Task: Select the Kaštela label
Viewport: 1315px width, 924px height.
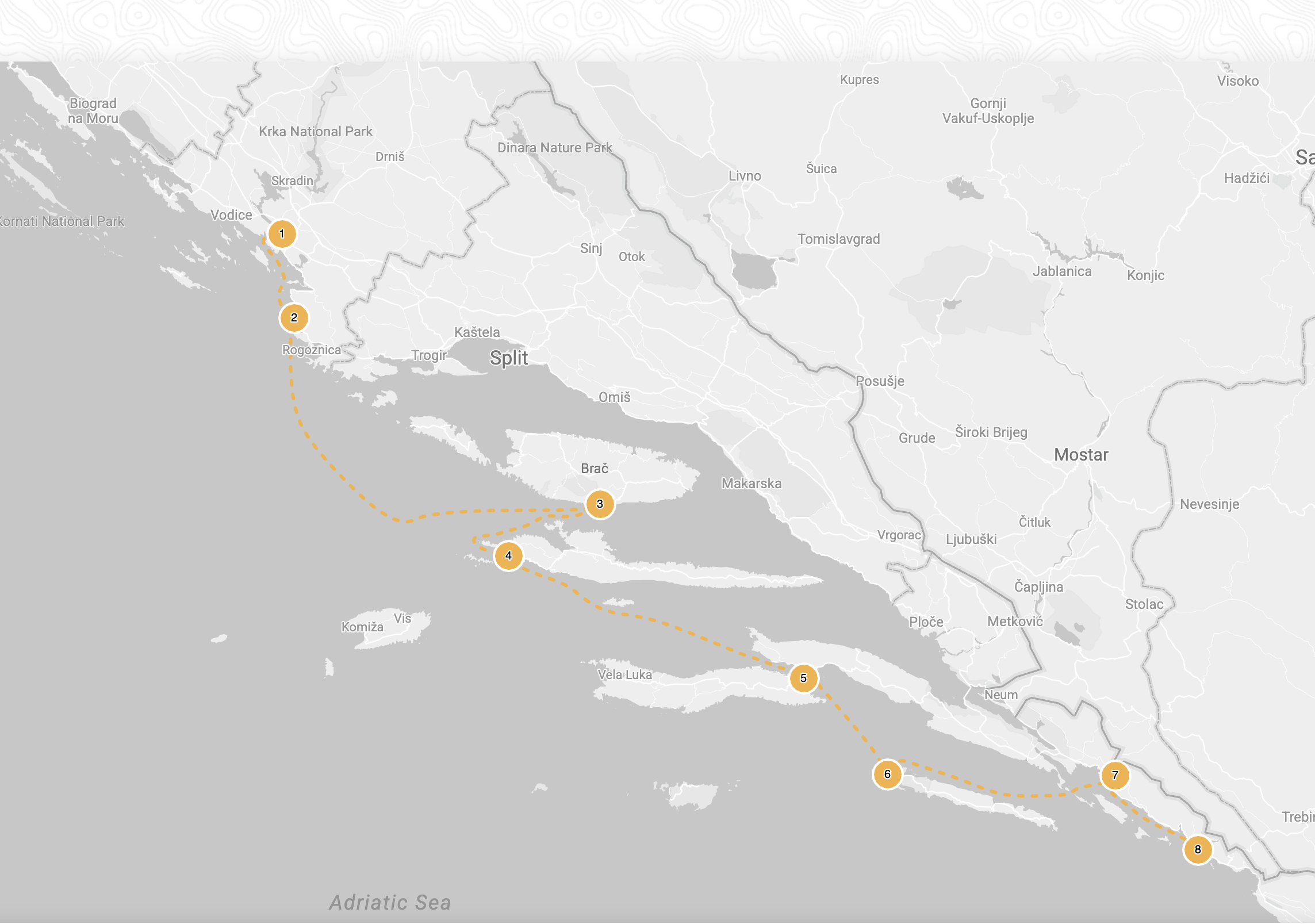Action: point(477,332)
